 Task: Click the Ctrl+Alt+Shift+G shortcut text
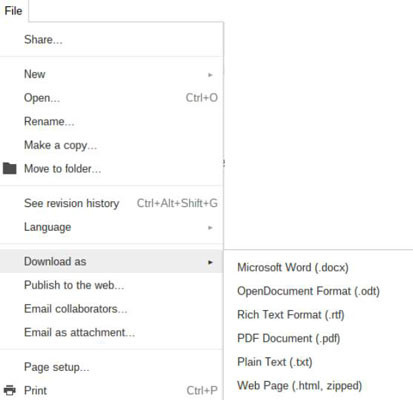click(177, 203)
